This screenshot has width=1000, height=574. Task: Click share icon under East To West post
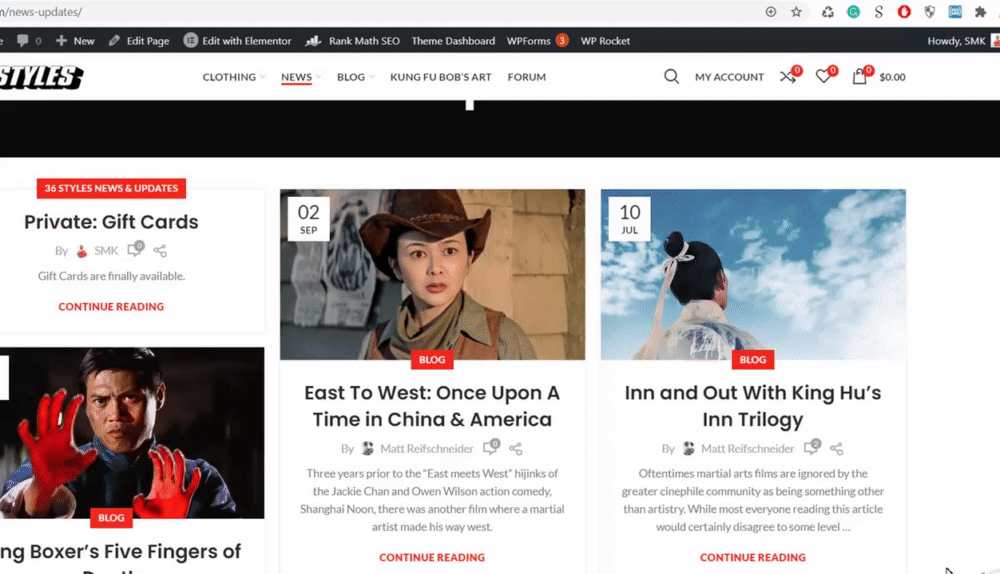[516, 448]
